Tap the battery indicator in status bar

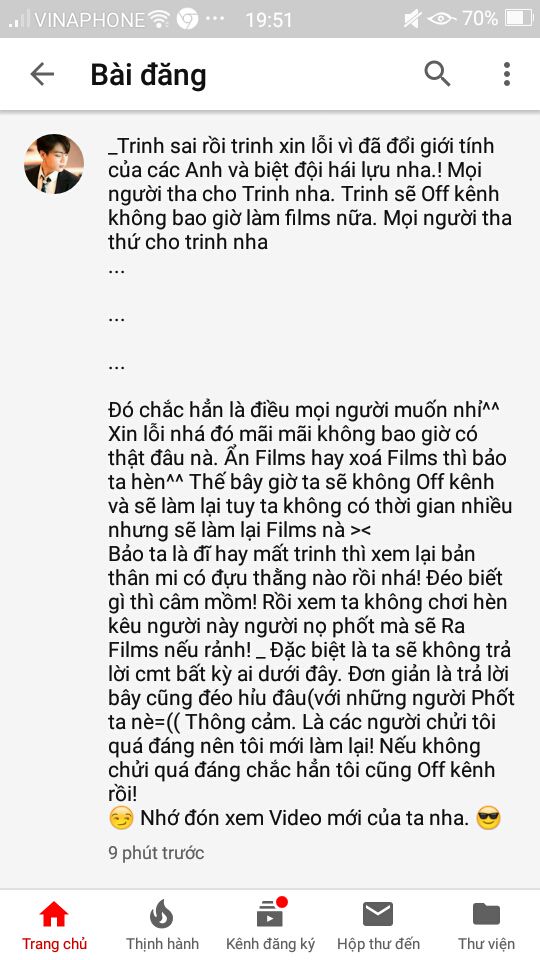519,18
